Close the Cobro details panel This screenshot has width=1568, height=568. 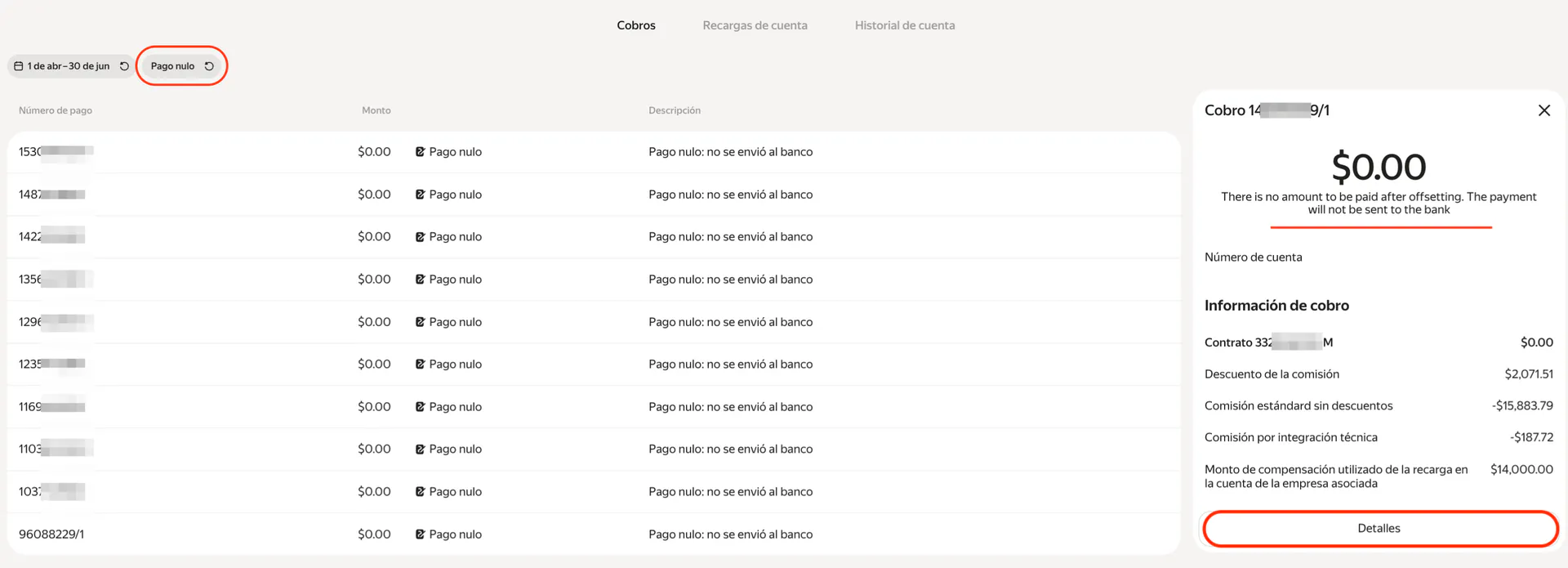1543,110
